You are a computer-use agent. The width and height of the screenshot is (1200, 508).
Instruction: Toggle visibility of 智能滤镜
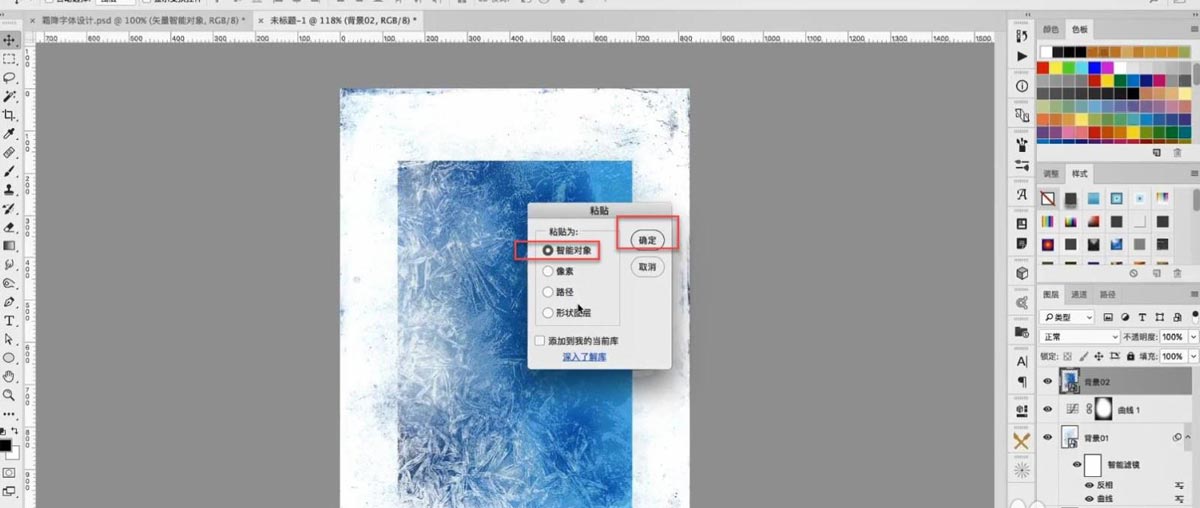click(1077, 465)
